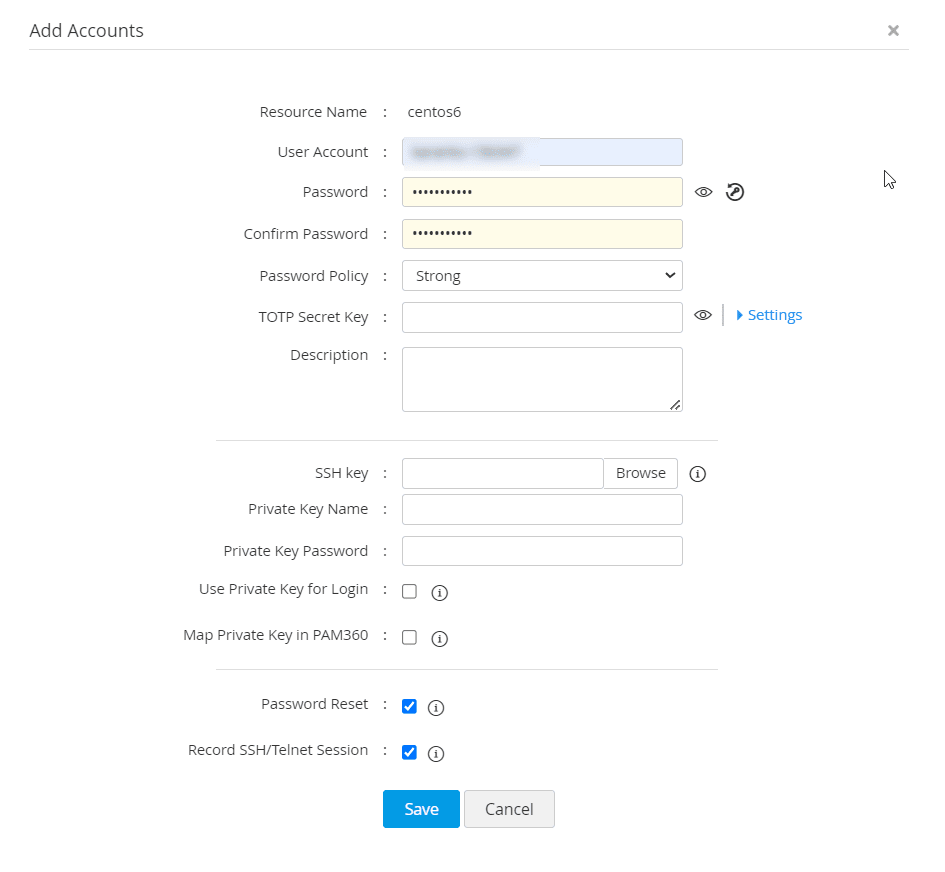Close the Add Accounts dialog
945x872 pixels.
point(893,31)
